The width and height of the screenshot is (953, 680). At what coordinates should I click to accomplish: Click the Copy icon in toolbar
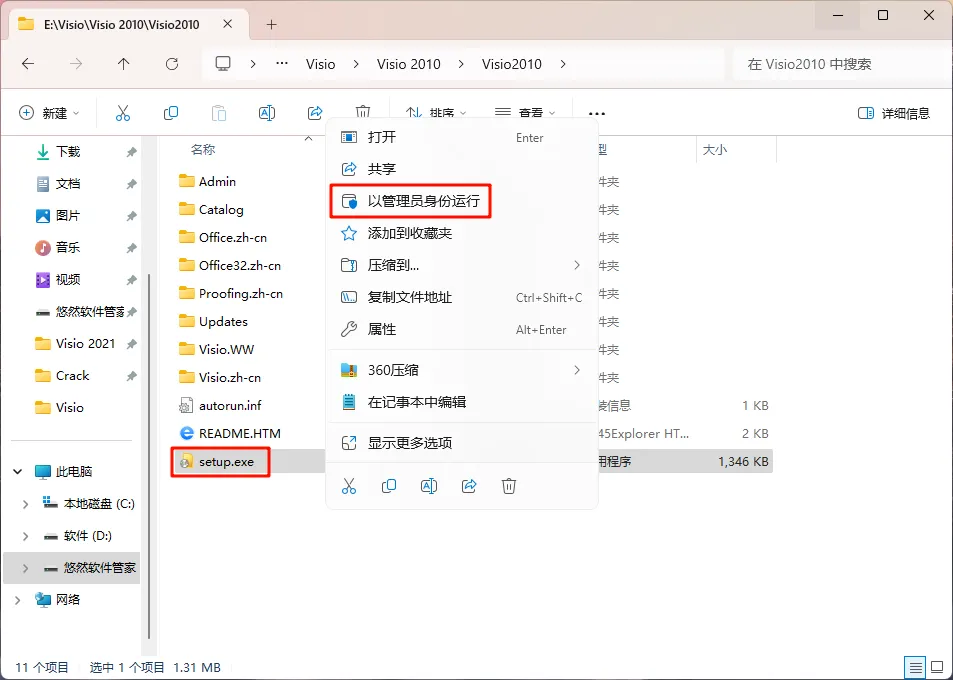pos(171,113)
